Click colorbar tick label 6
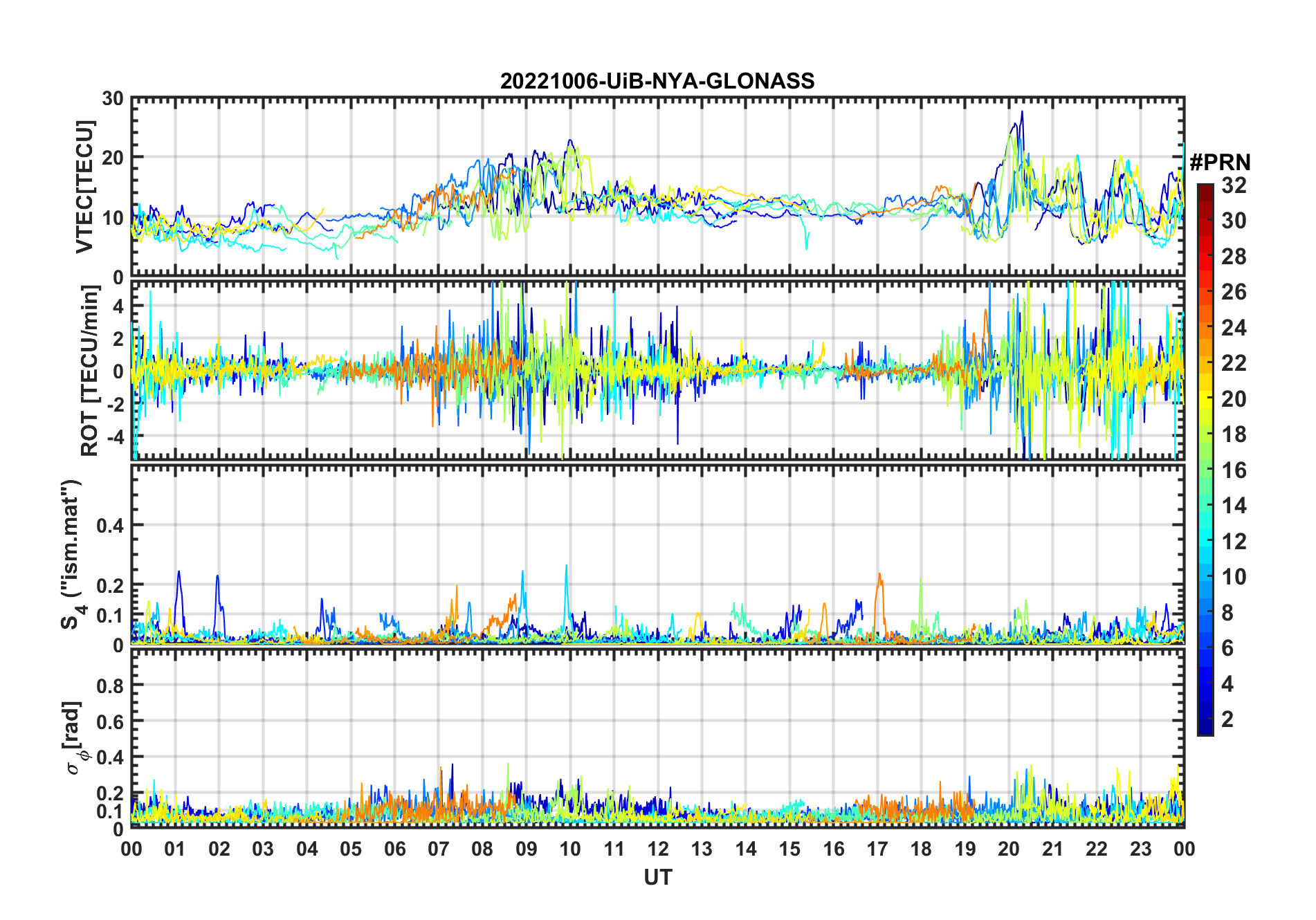This screenshot has width=1316, height=920. 1228,648
